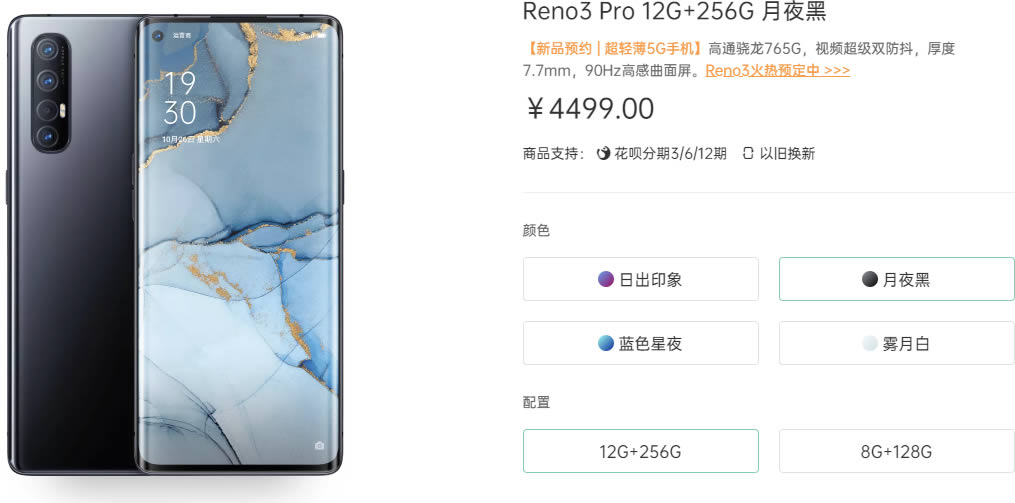Screen dimensions: 1015x503
Task: Select the 8G+128G configuration
Action: click(x=897, y=451)
